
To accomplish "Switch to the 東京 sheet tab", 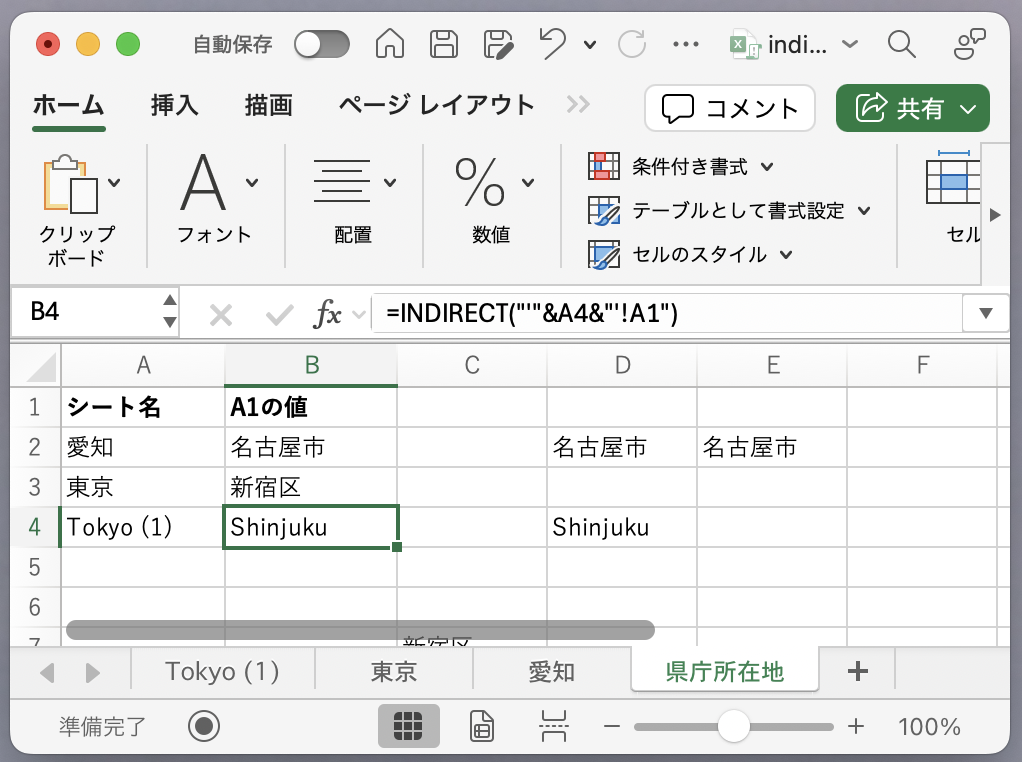I will [394, 672].
